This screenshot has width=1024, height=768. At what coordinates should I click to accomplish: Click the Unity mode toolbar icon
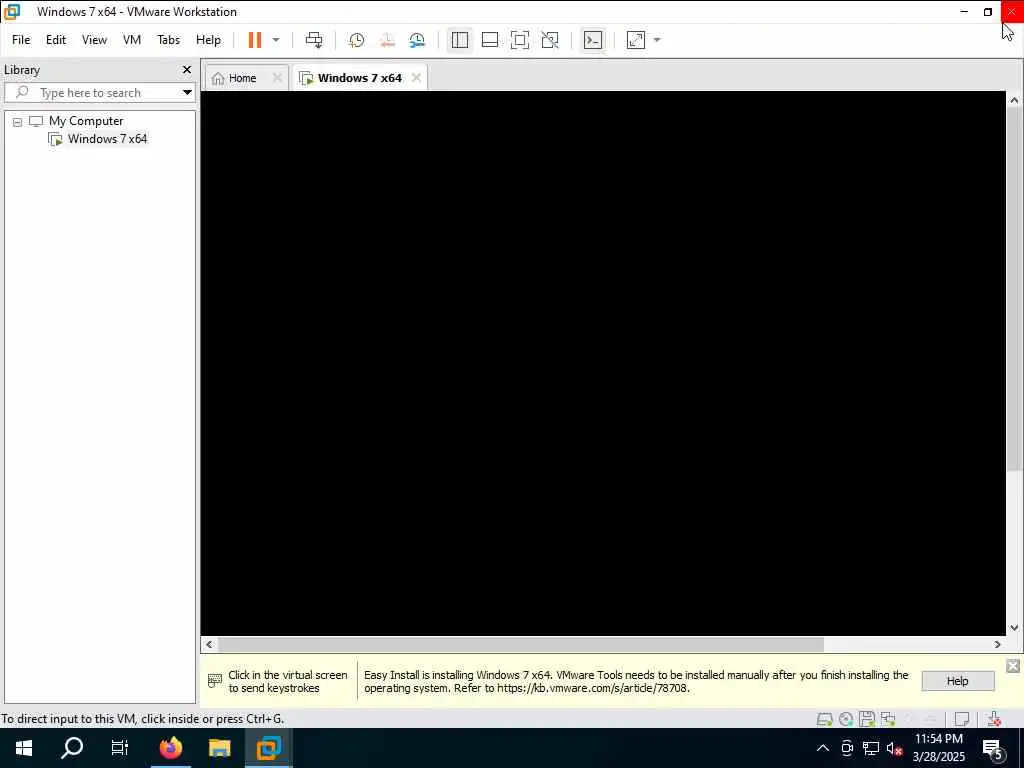tap(550, 40)
